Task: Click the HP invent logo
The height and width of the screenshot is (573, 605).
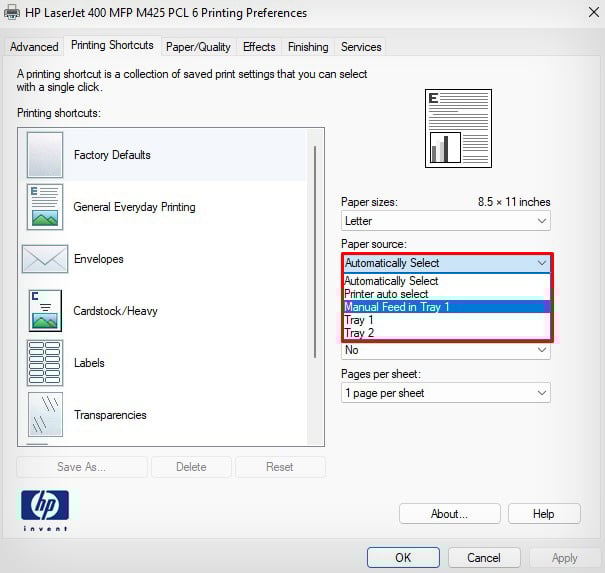Action: (45, 510)
